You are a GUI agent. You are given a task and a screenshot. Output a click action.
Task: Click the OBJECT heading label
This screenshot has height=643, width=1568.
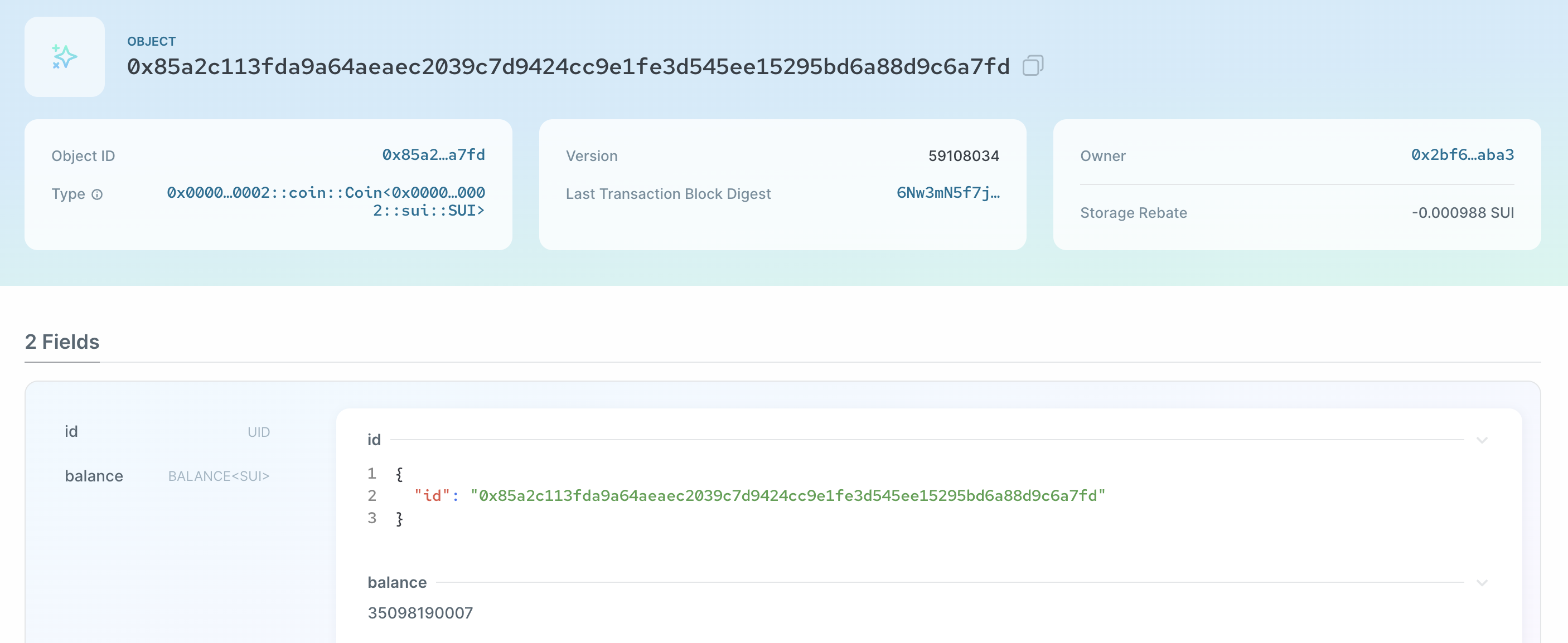point(151,41)
